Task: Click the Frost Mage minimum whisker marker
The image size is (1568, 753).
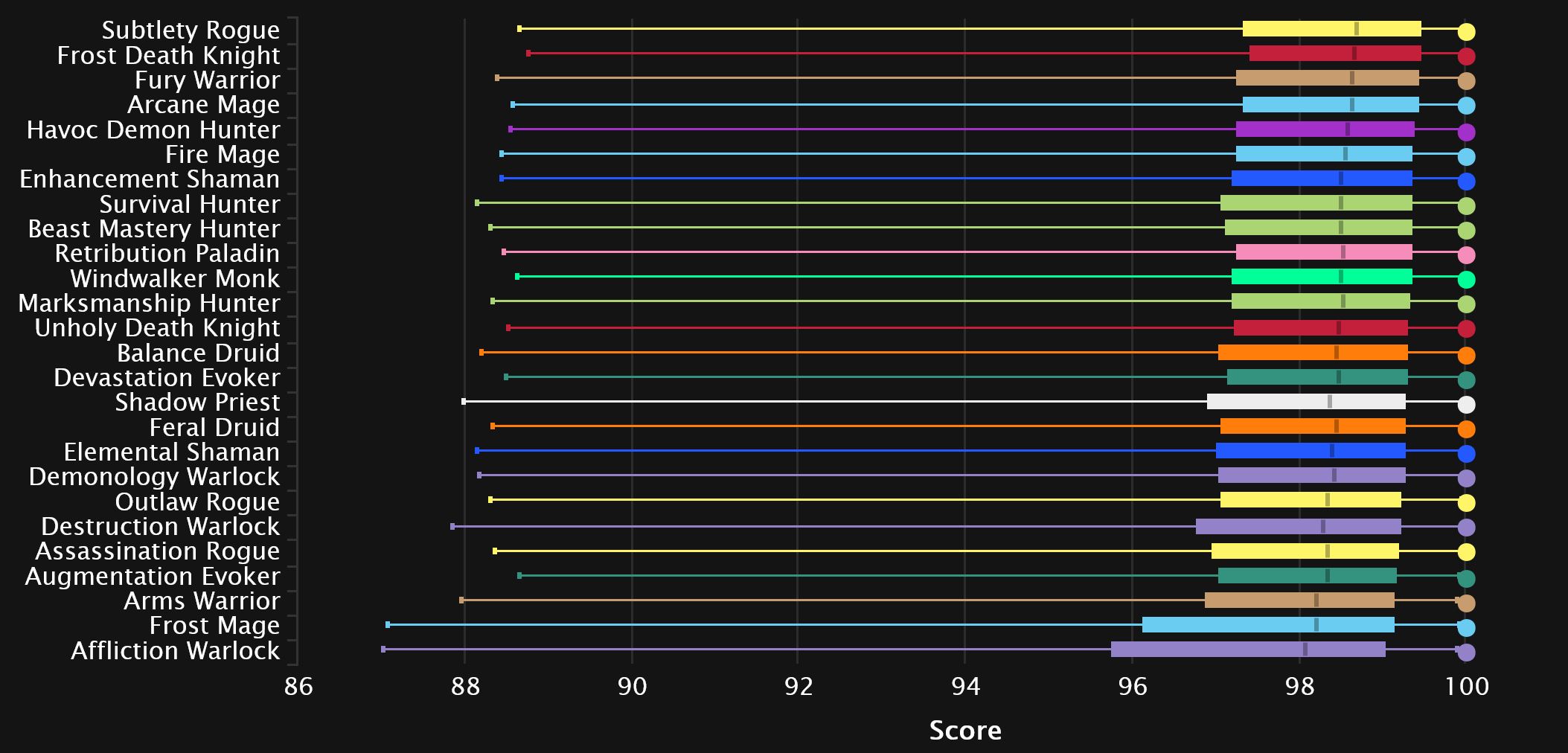Action: tap(388, 625)
